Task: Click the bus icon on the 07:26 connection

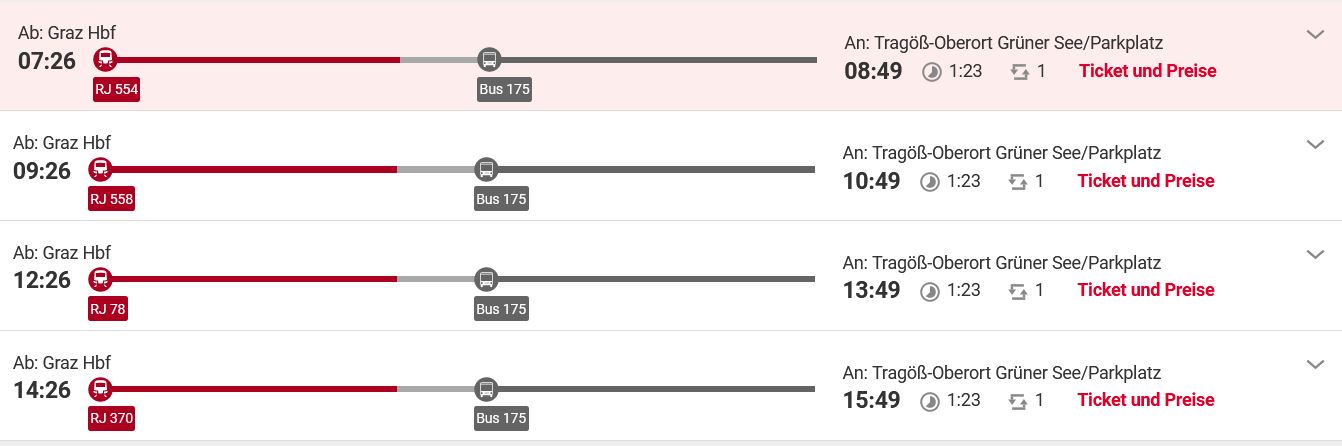Action: (x=489, y=59)
